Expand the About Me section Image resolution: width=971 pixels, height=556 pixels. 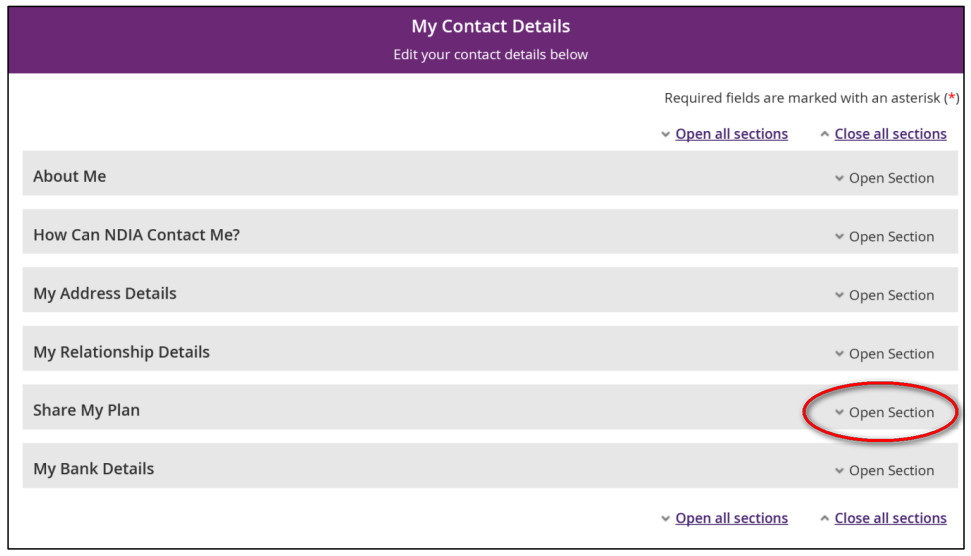(x=891, y=178)
